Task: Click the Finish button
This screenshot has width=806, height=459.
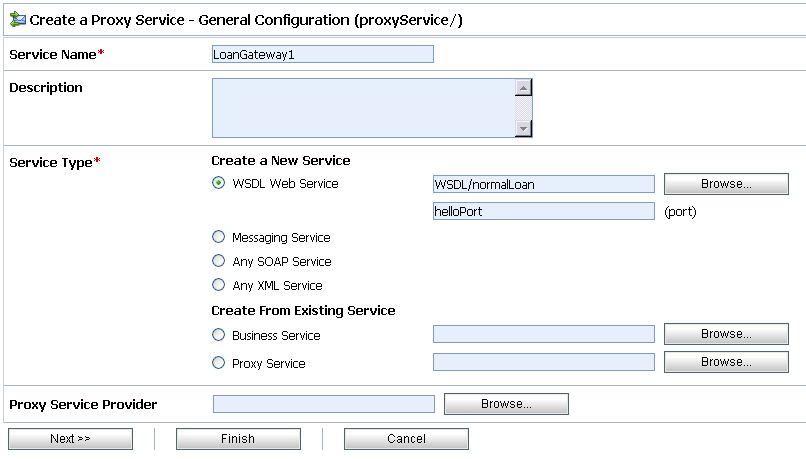Action: tap(239, 439)
